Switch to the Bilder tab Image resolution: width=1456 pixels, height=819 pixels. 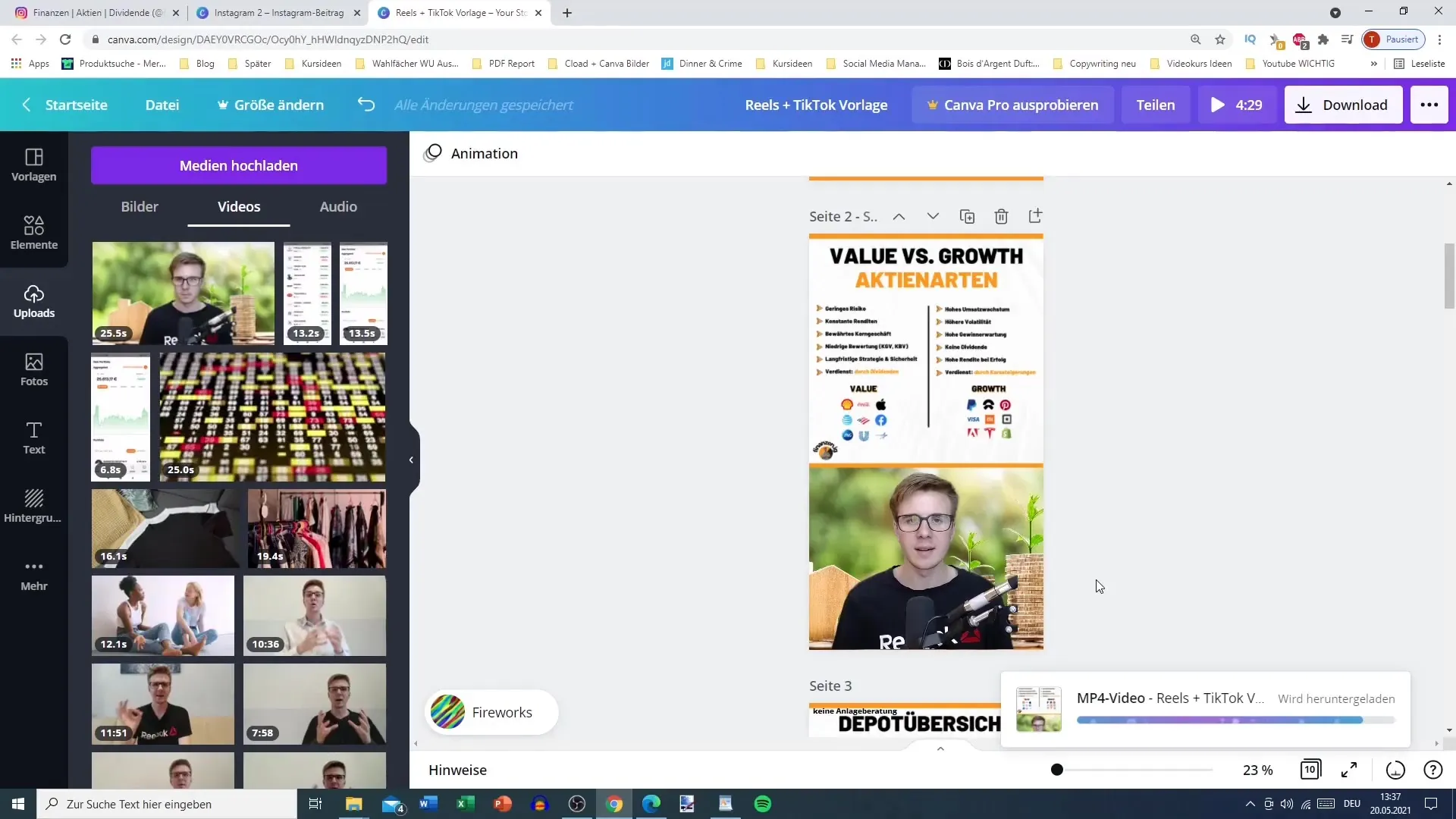click(x=140, y=206)
